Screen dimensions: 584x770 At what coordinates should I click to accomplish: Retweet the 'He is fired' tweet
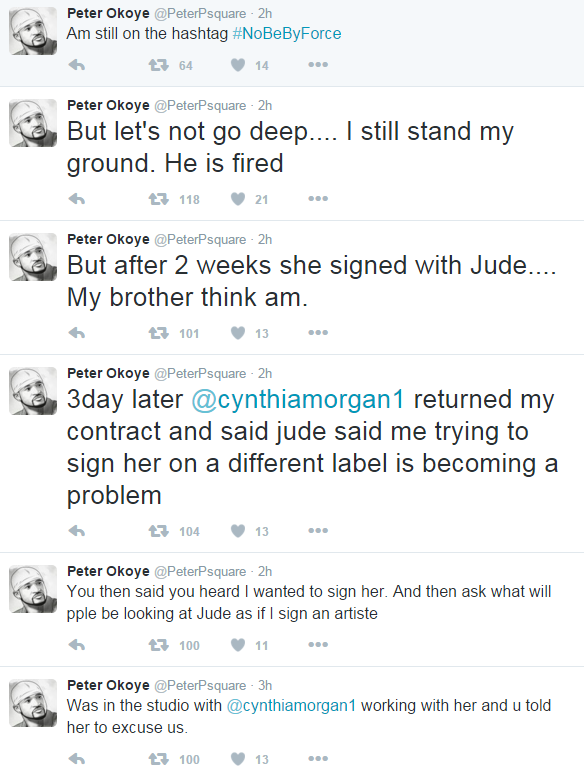click(159, 199)
